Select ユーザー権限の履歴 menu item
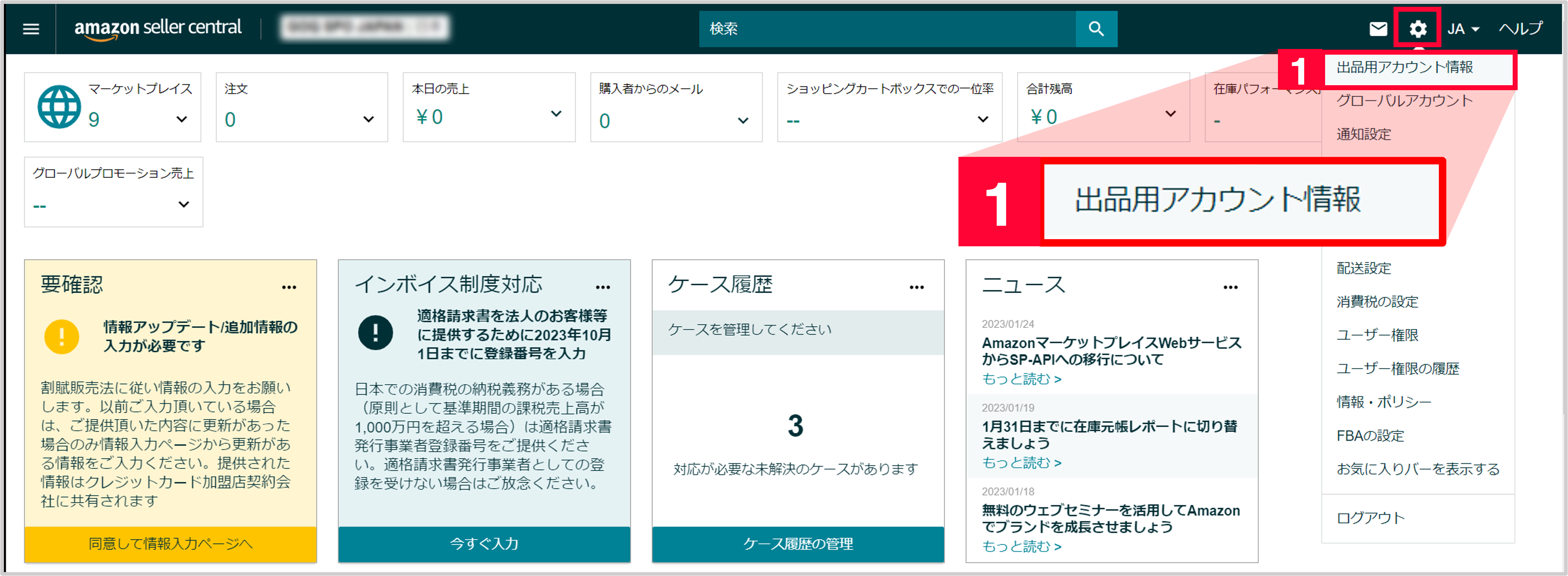Screen dimensions: 1568x576 pyautogui.click(x=1397, y=368)
